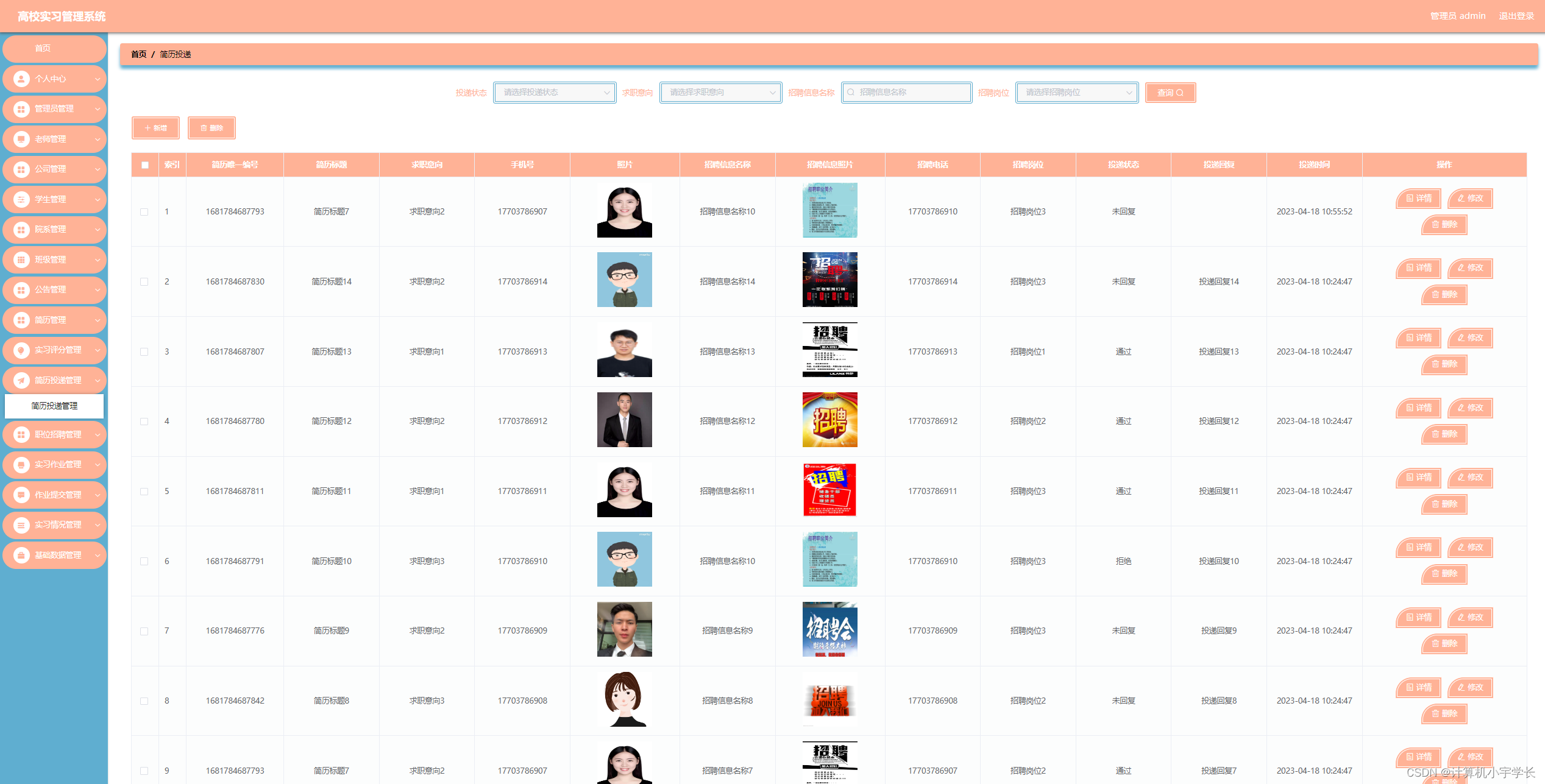
Task: Toggle the select-all checkbox in table header
Action: 145,165
